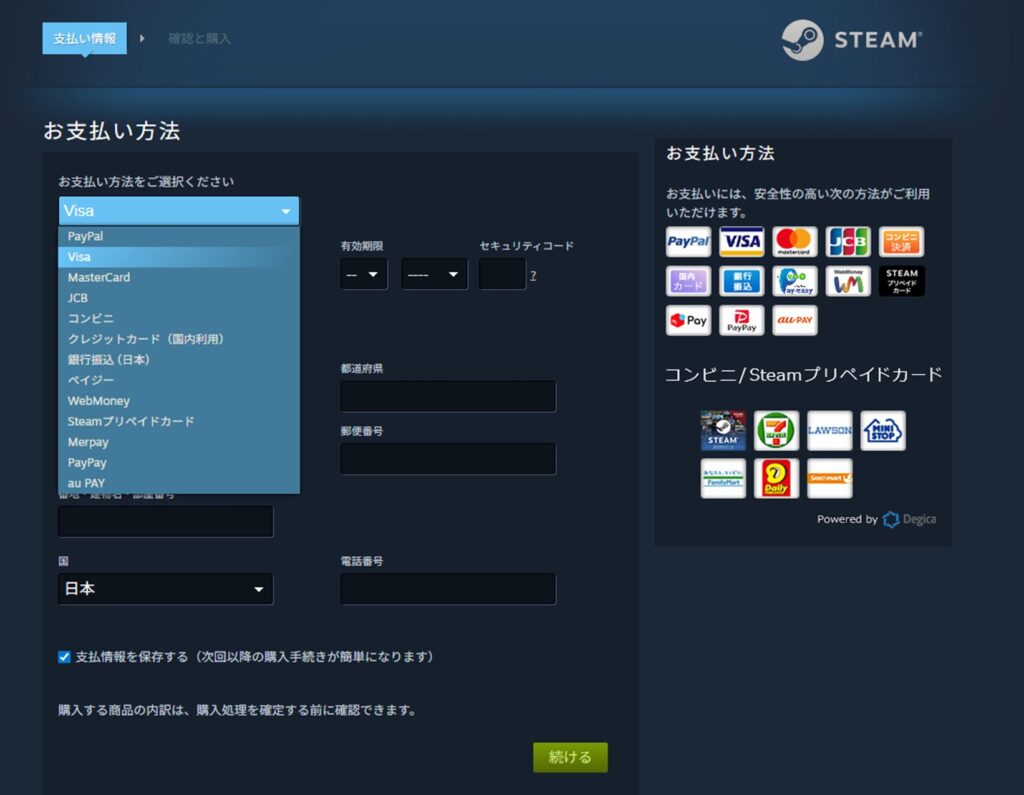Click the FamilyMart store logo

tap(723, 478)
